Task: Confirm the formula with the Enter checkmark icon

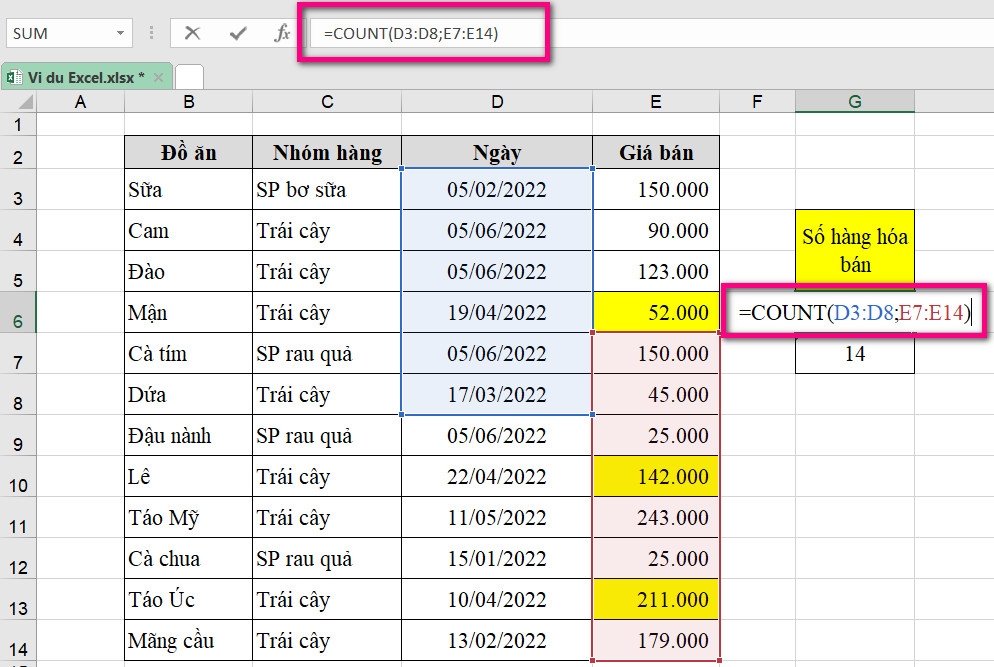Action: pyautogui.click(x=238, y=32)
